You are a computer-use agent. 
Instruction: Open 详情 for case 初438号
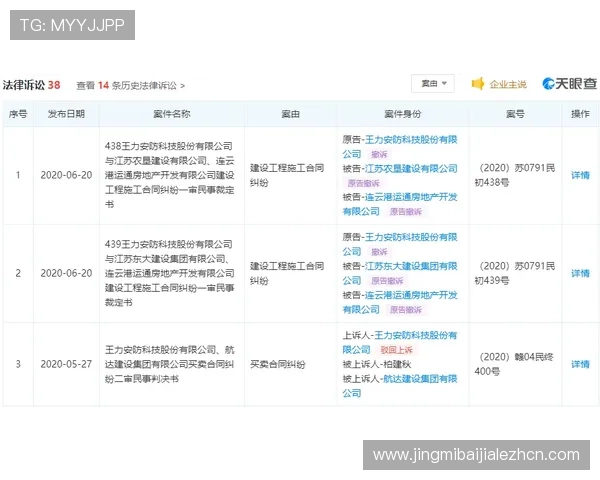pos(580,175)
